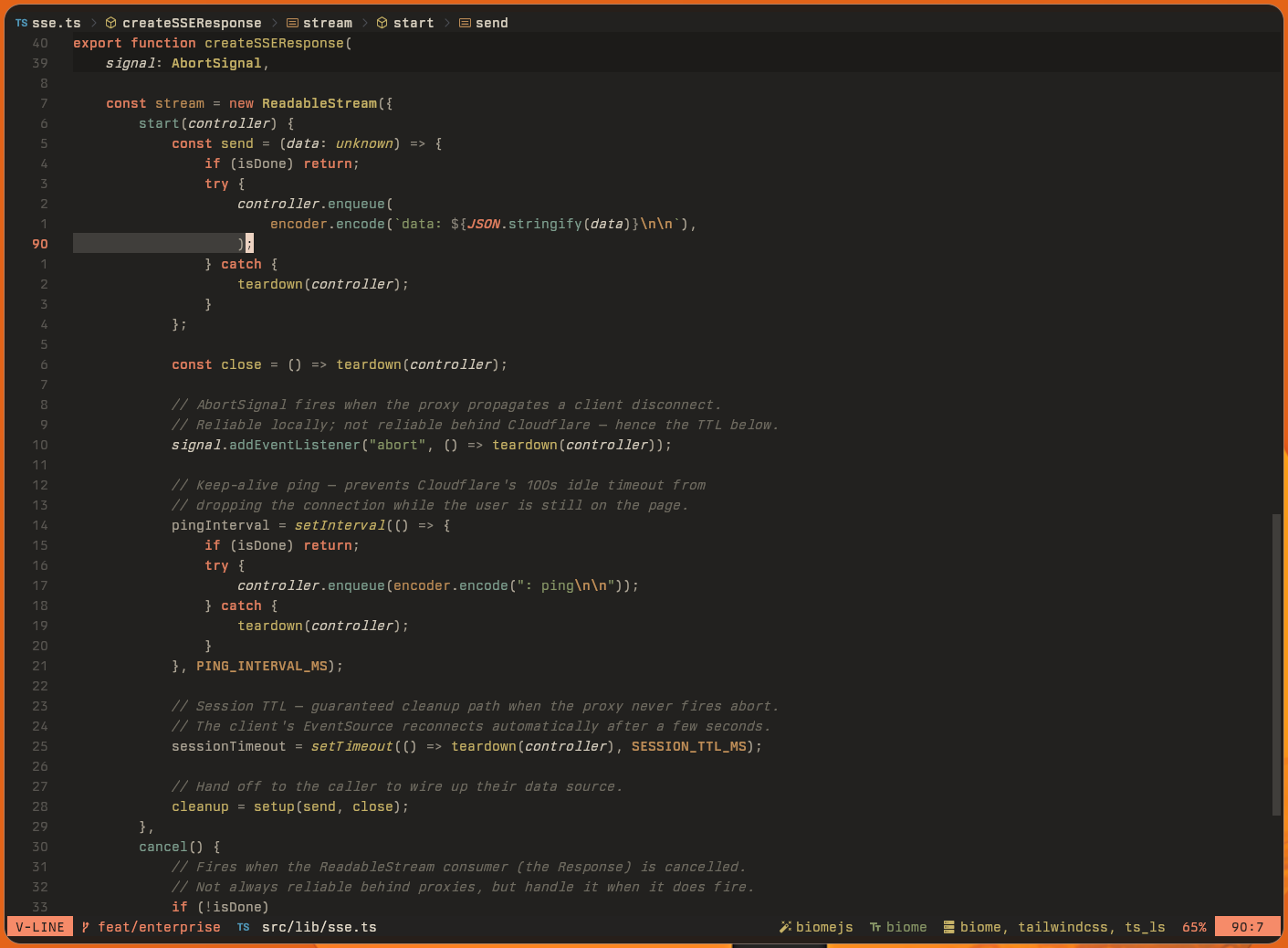The image size is (1288, 948).
Task: Click the linter icon before biome
Action: tap(875, 927)
